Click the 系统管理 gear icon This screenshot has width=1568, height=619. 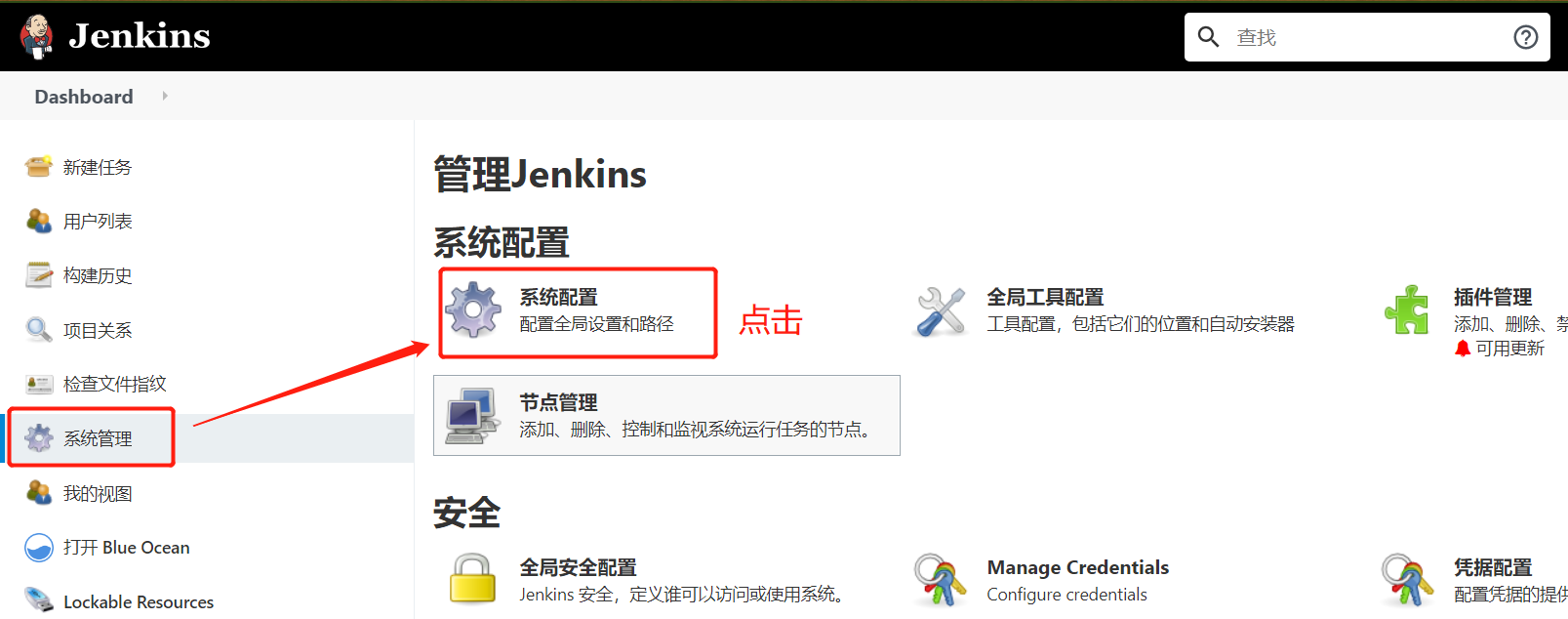[x=39, y=438]
